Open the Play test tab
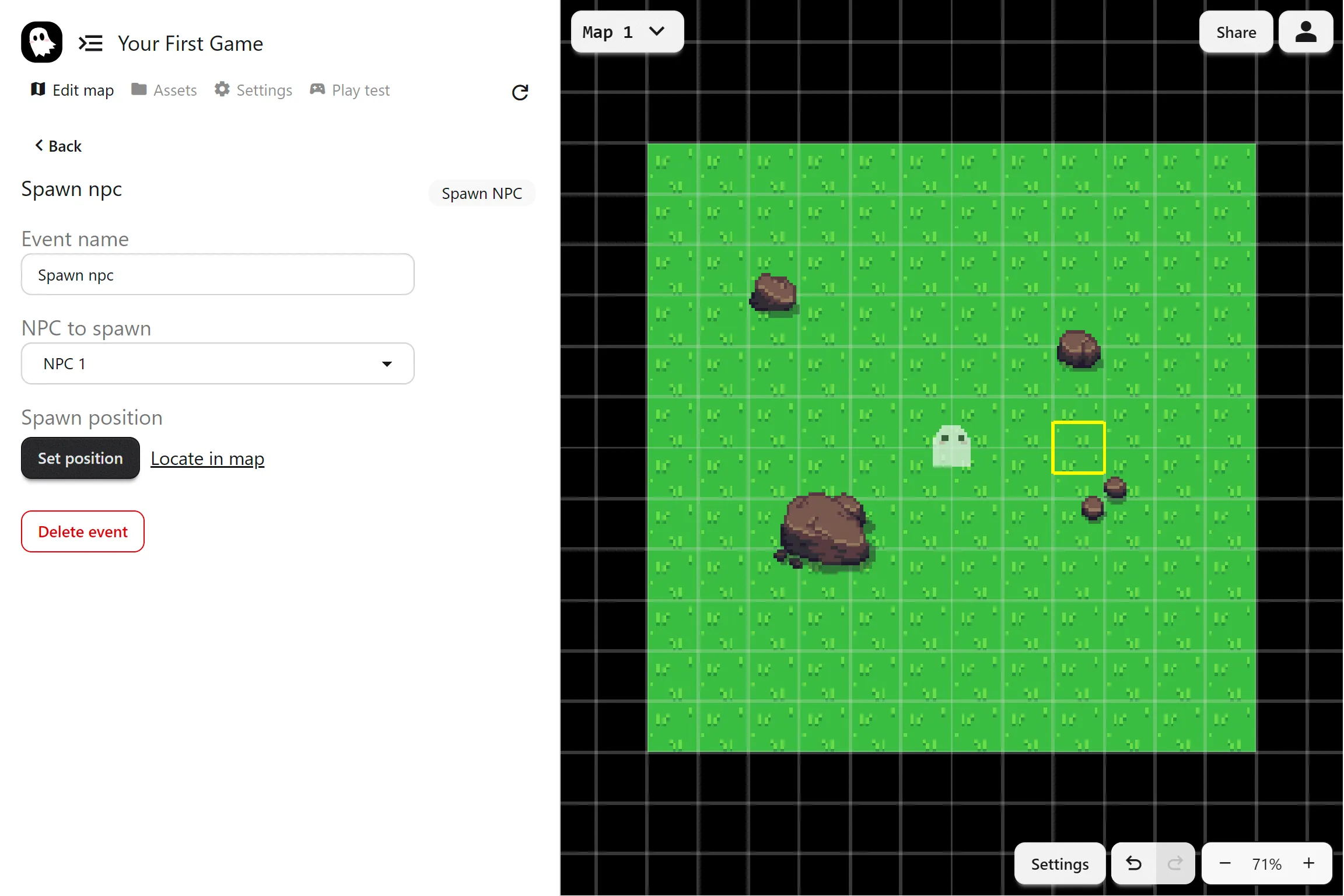1344x896 pixels. 349,90
